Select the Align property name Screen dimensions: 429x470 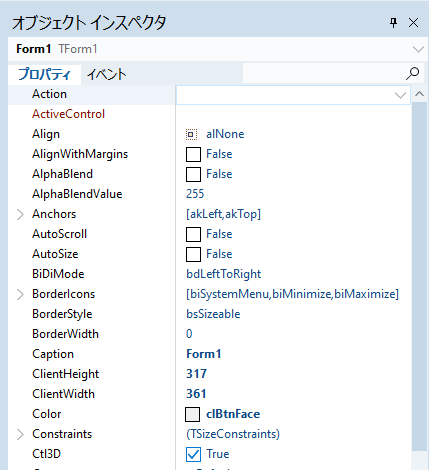coord(46,134)
